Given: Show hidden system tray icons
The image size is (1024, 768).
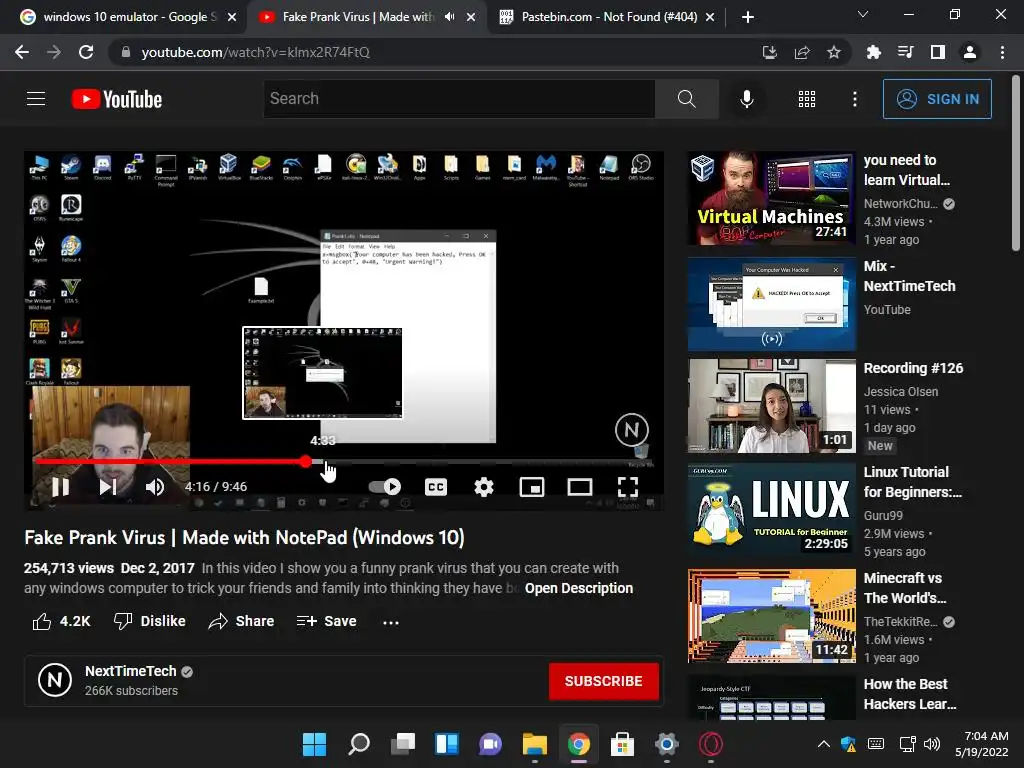Looking at the screenshot, I should point(824,744).
